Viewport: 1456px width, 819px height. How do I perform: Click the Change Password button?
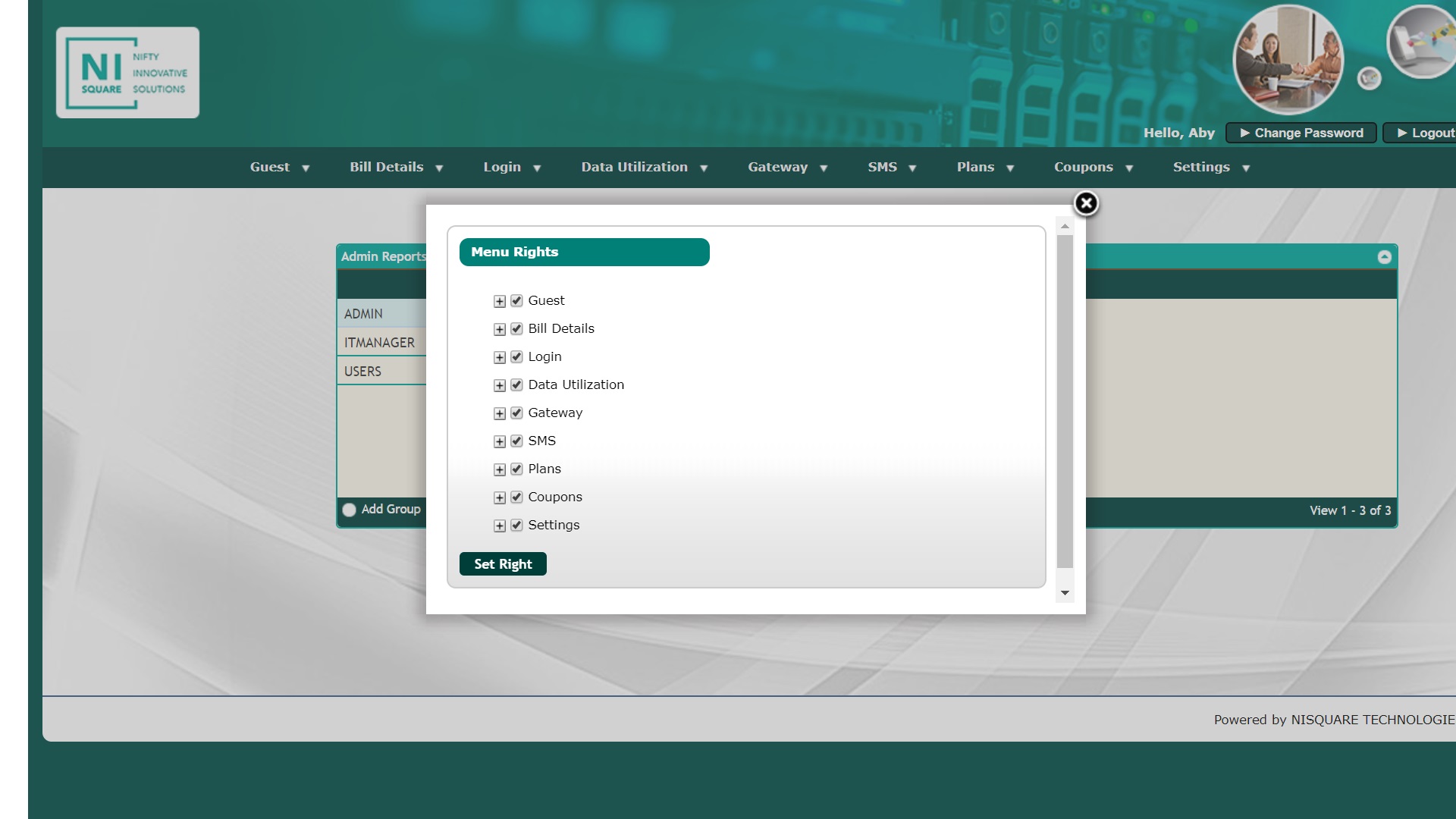click(1301, 133)
